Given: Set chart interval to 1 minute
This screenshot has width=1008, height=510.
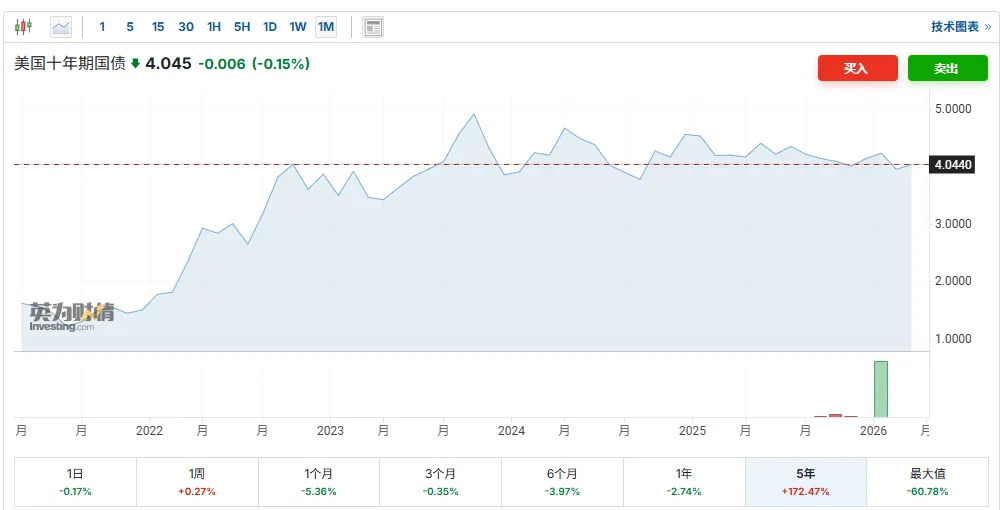Looking at the screenshot, I should click(x=102, y=27).
